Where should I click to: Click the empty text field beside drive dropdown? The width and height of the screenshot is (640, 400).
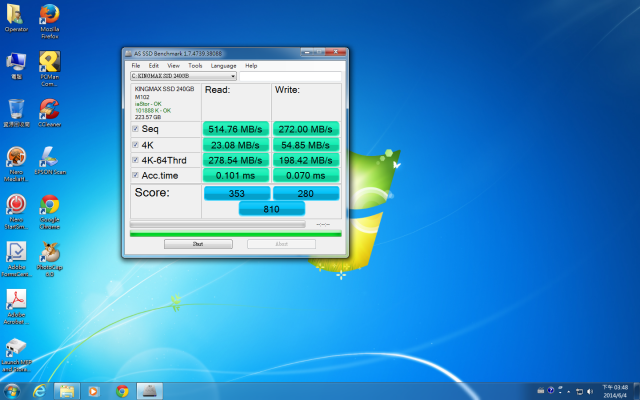(x=290, y=76)
